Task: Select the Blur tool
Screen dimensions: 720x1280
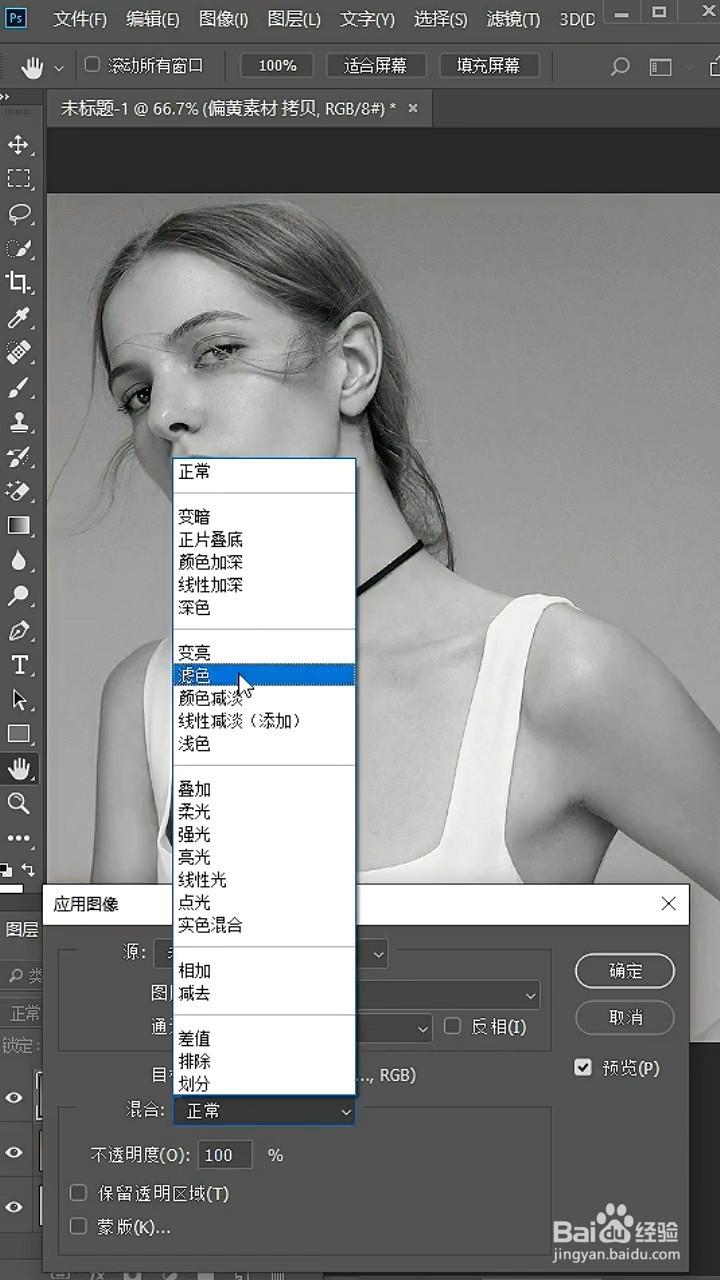Action: pos(18,561)
